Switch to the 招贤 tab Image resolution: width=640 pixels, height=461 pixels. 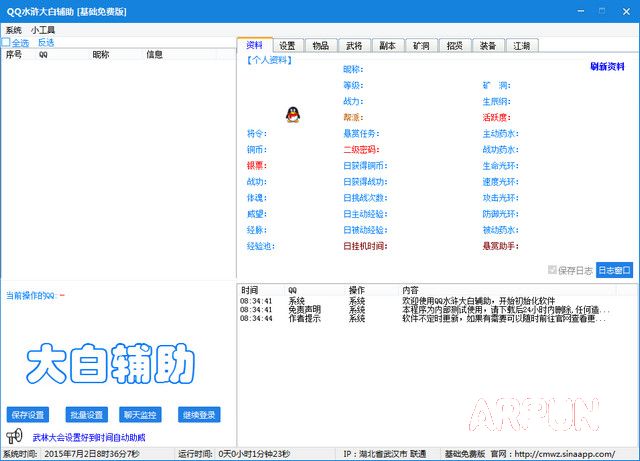(x=455, y=46)
